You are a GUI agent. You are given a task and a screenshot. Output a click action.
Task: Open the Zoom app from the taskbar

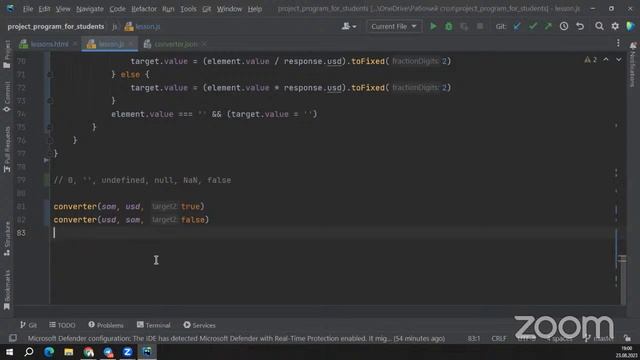[x=127, y=352]
